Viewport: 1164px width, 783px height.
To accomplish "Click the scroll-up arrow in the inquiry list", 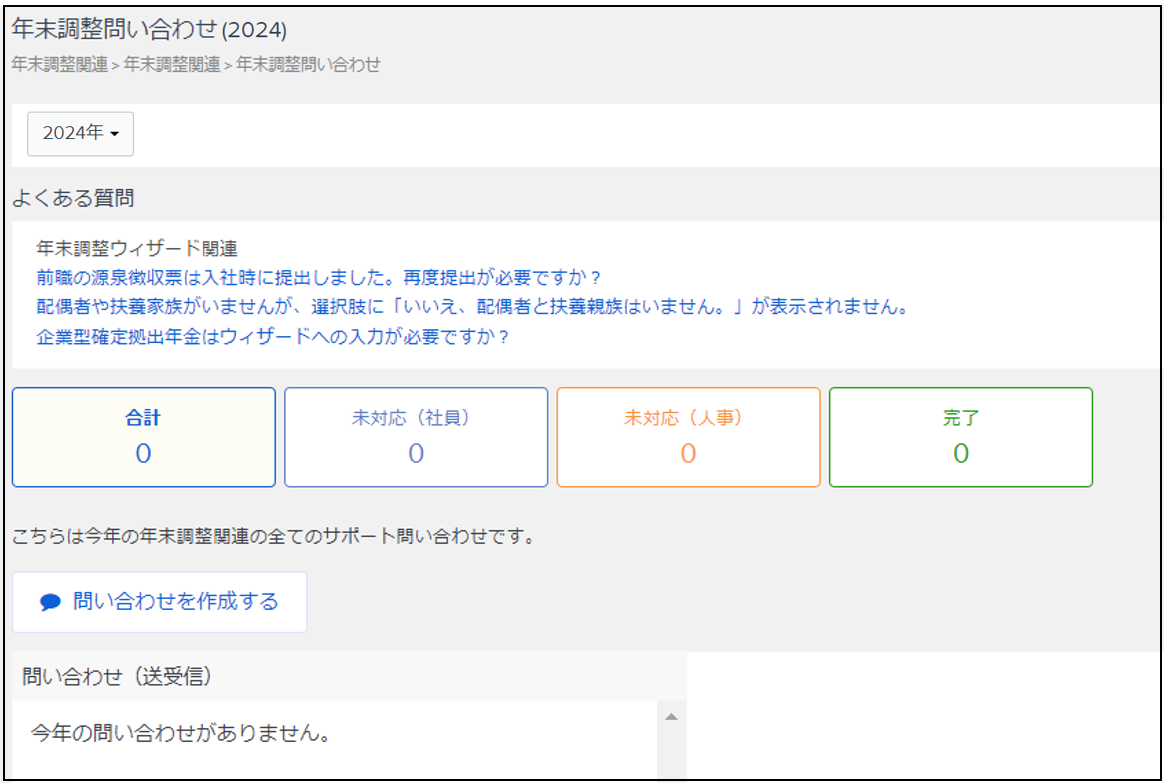I will 671,716.
